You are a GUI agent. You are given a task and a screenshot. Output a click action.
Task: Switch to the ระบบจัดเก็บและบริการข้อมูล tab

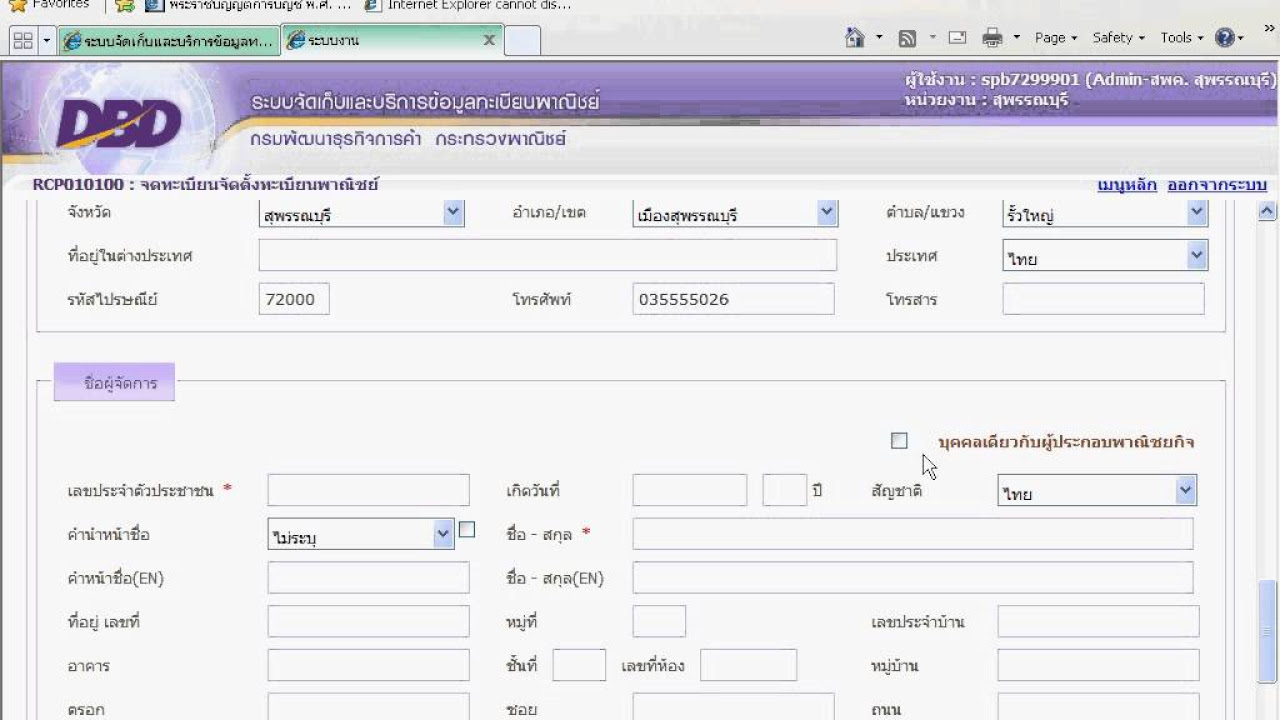tap(168, 40)
